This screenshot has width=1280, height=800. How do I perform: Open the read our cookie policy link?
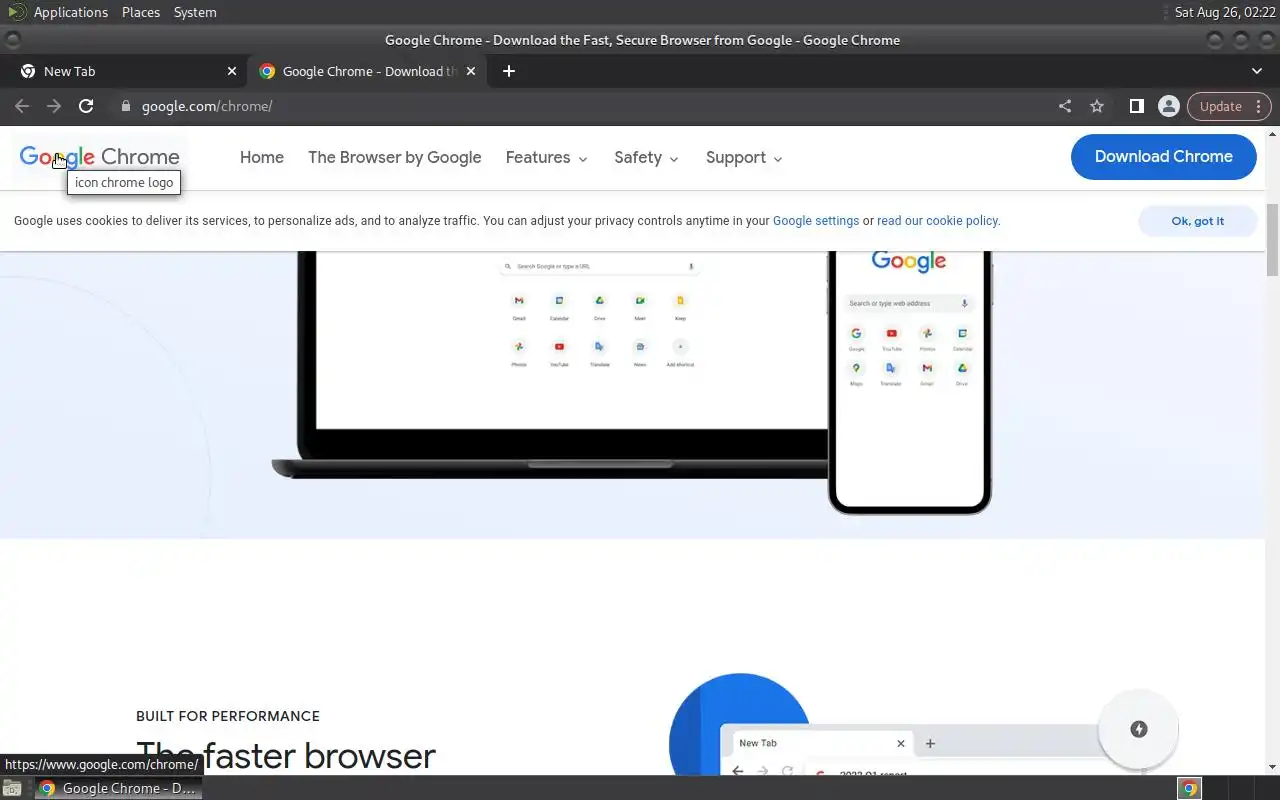coord(937,221)
